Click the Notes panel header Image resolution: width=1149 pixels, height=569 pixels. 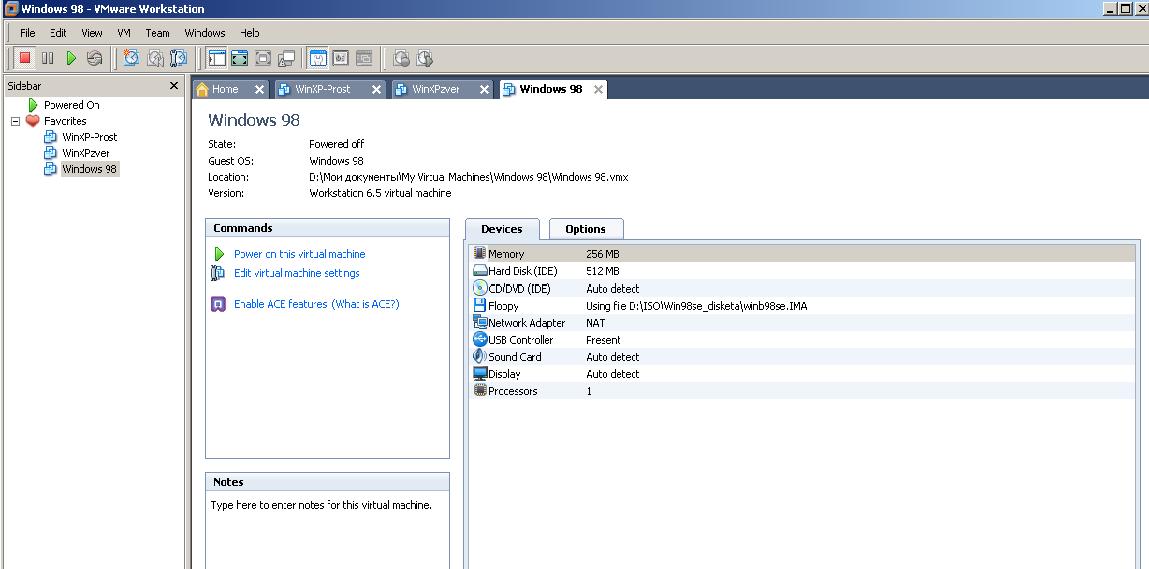(327, 482)
